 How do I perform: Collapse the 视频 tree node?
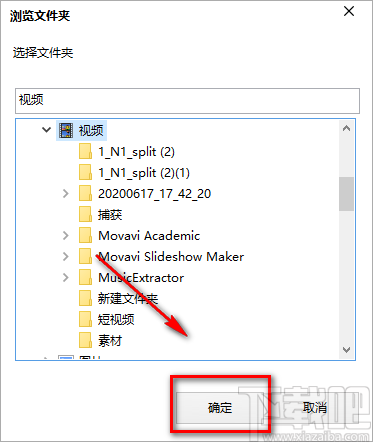pyautogui.click(x=46, y=130)
